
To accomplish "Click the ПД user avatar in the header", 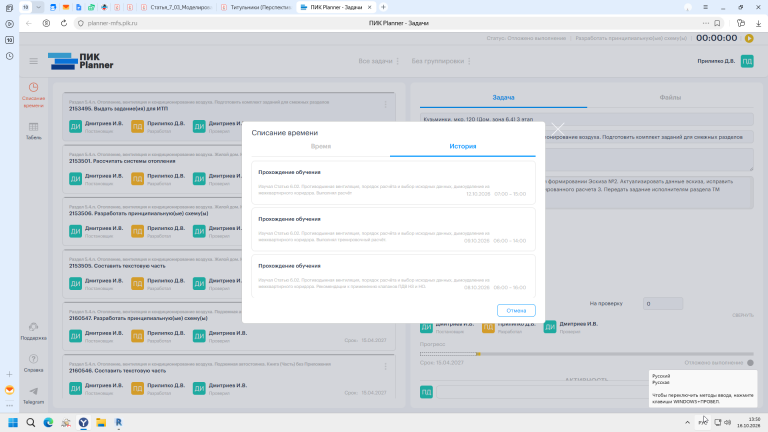I will [x=747, y=61].
